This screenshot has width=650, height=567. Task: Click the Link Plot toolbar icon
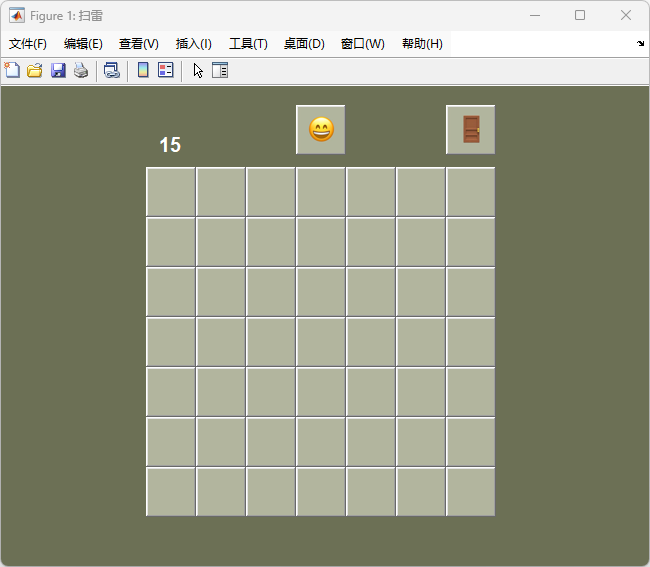click(x=112, y=70)
